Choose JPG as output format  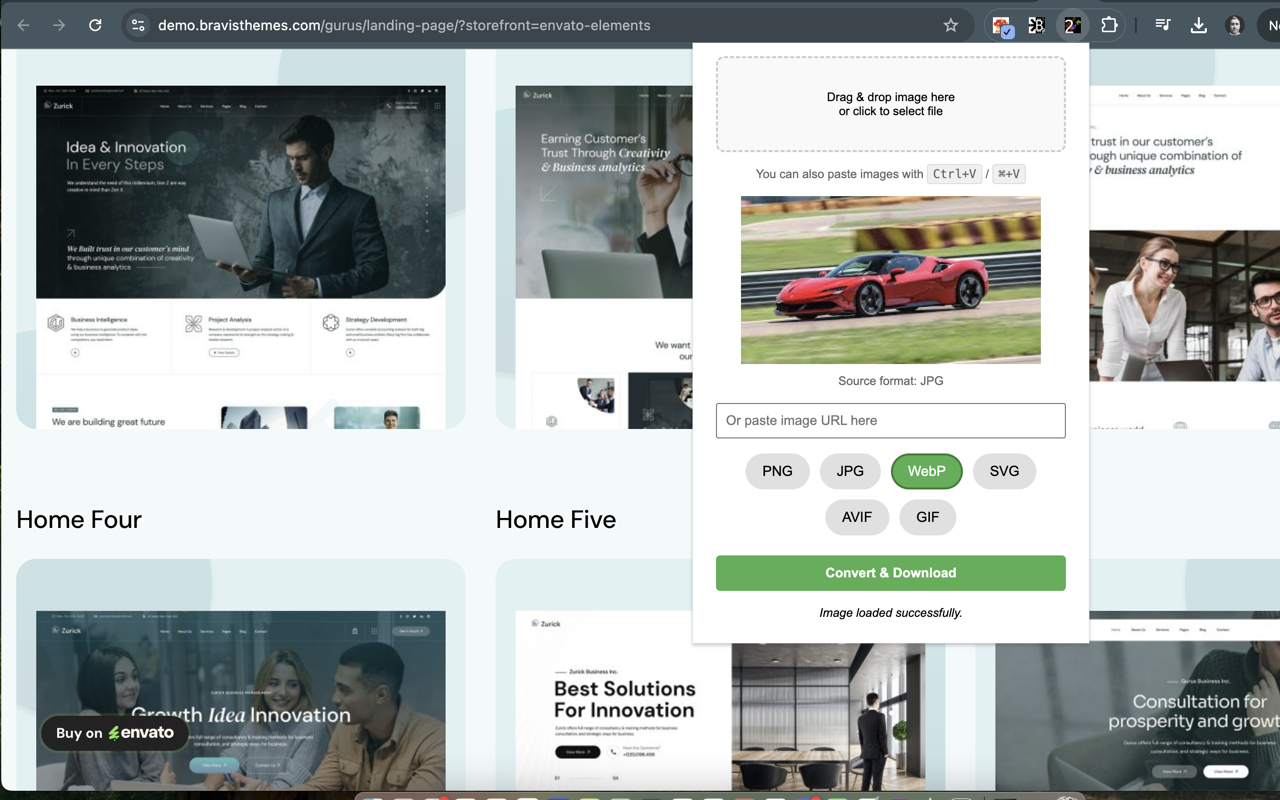[x=850, y=471]
